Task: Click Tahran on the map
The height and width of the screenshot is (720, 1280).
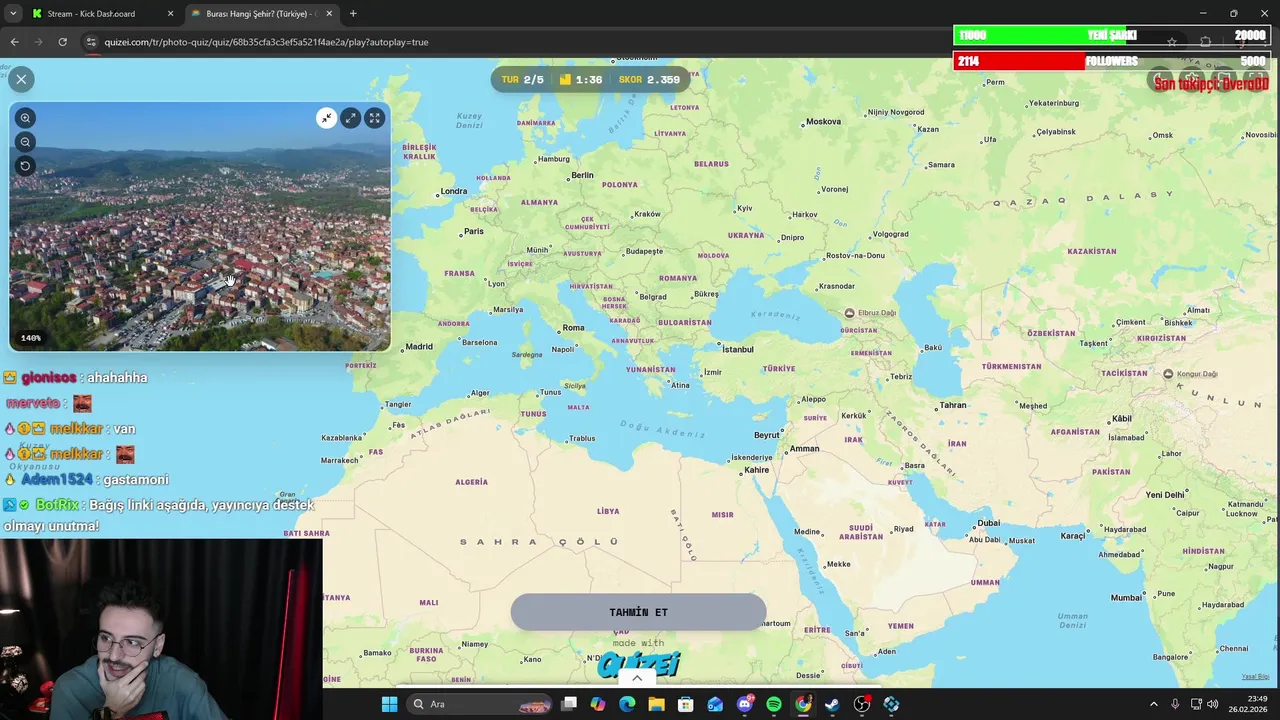Action: coord(951,405)
